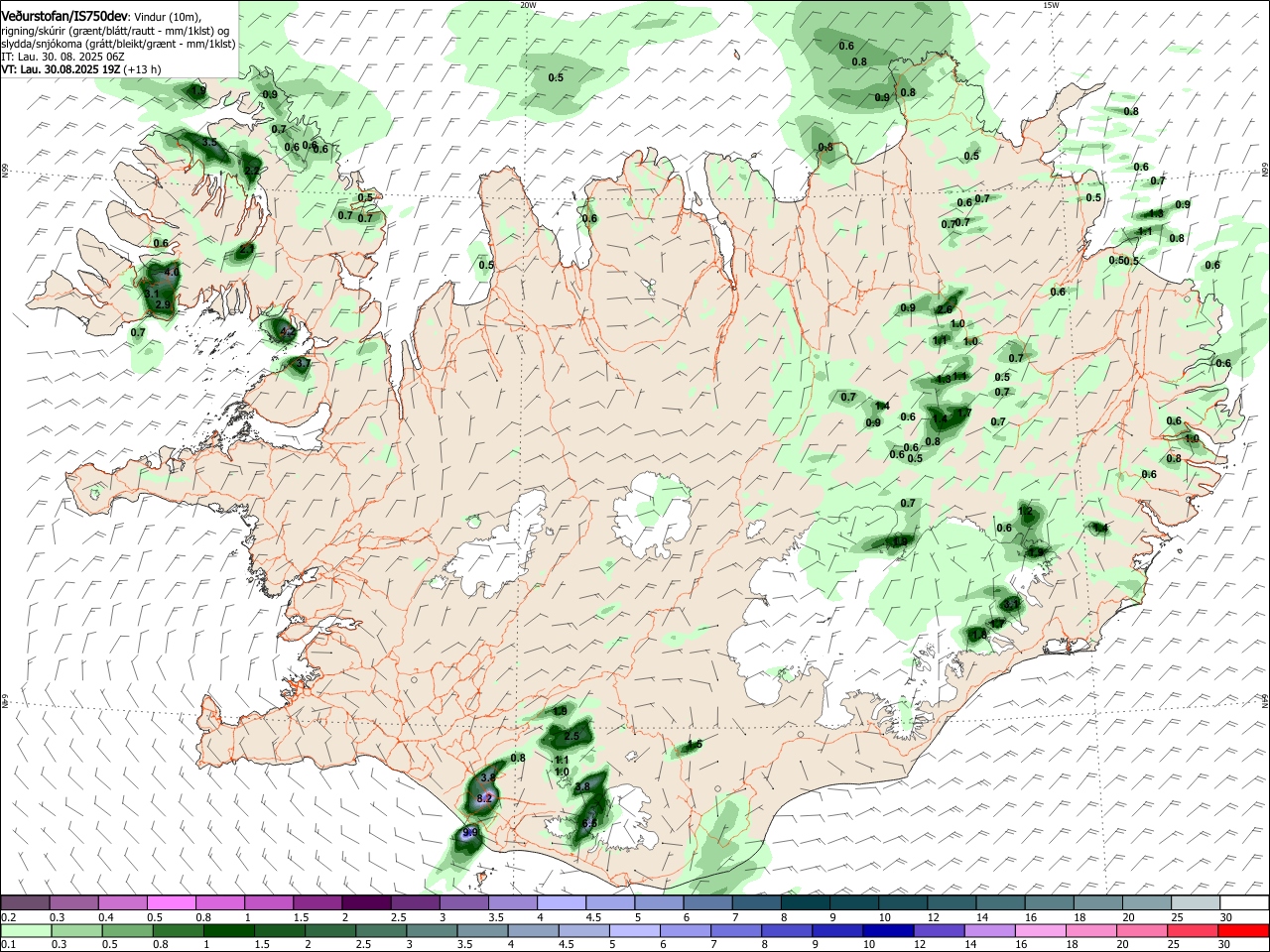Click the 3.5 map value in the Westfjords
The height and width of the screenshot is (952, 1270).
click(209, 143)
